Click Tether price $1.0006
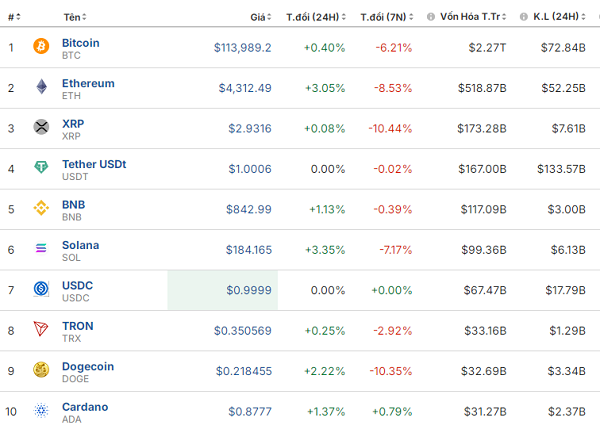Viewport: 600px width, 429px height. 250,169
